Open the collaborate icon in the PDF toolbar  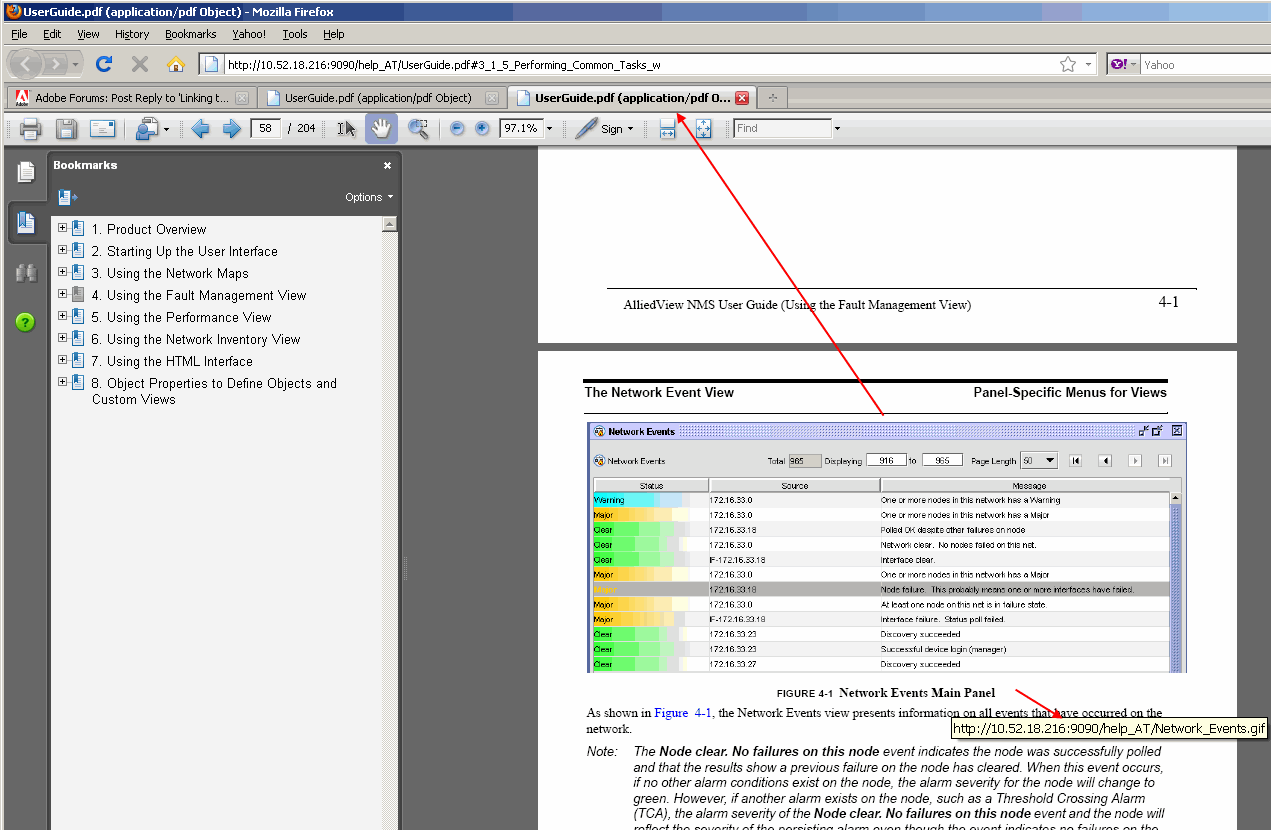(x=147, y=128)
